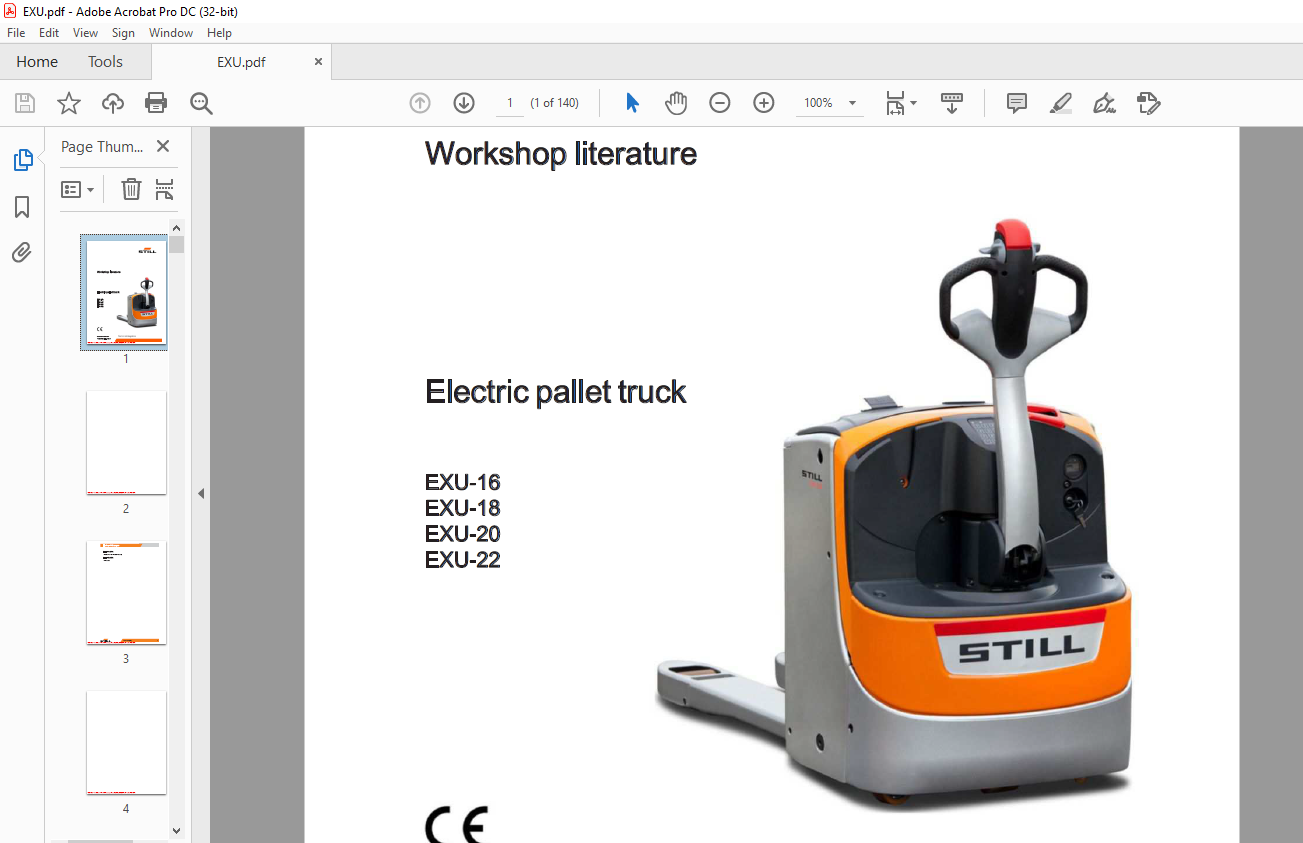Viewport: 1303px width, 843px height.
Task: Select the Highlight text pen tool
Action: [x=1061, y=103]
